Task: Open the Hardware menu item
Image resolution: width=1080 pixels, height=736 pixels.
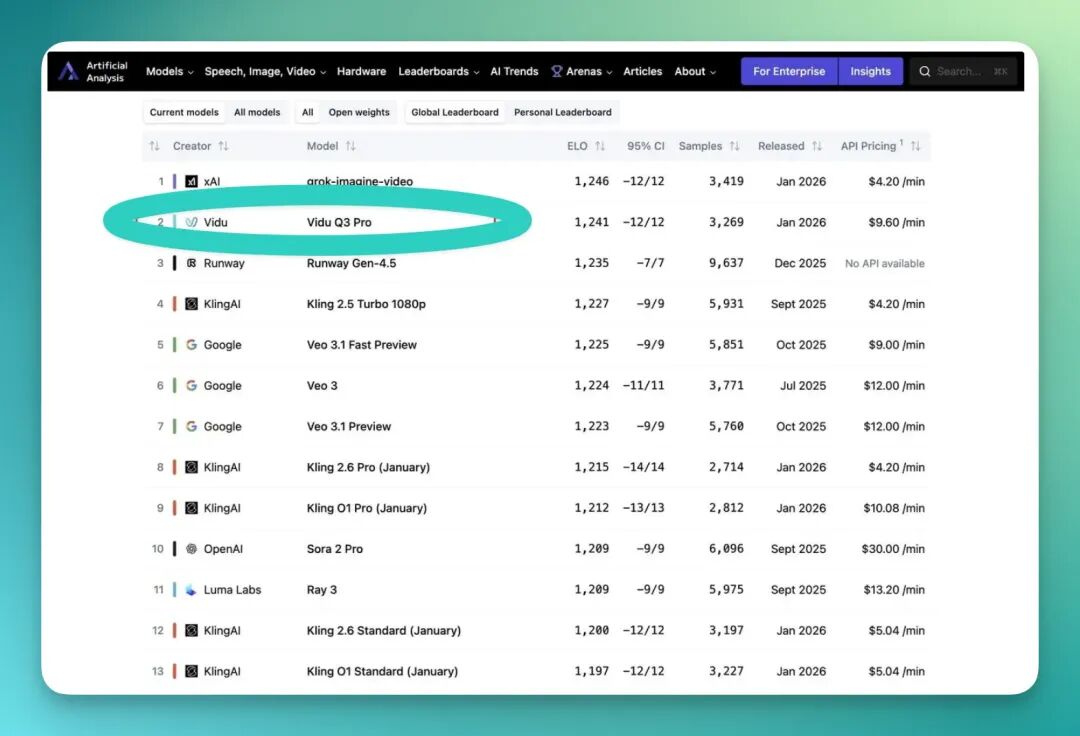Action: point(361,71)
